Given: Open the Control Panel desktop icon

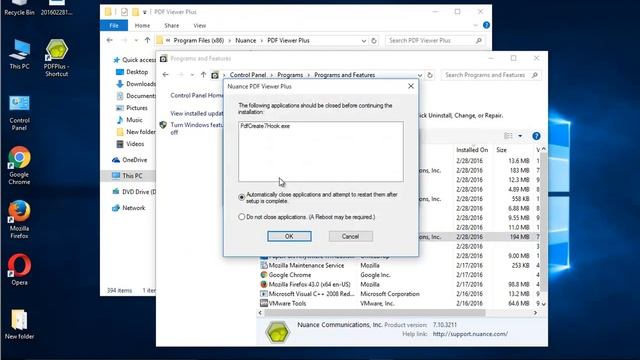Looking at the screenshot, I should [x=19, y=113].
